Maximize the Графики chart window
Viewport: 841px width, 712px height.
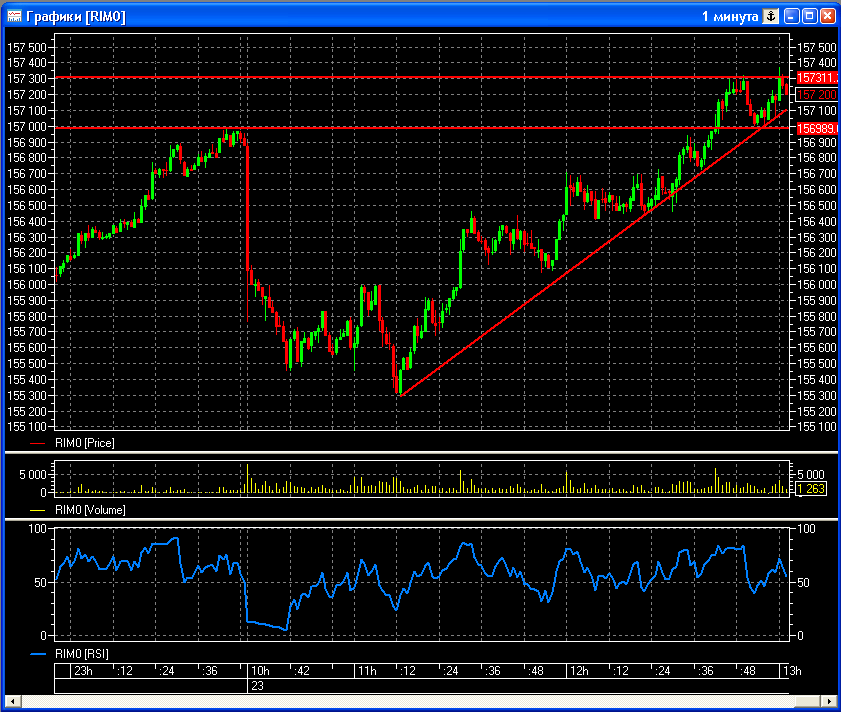809,16
